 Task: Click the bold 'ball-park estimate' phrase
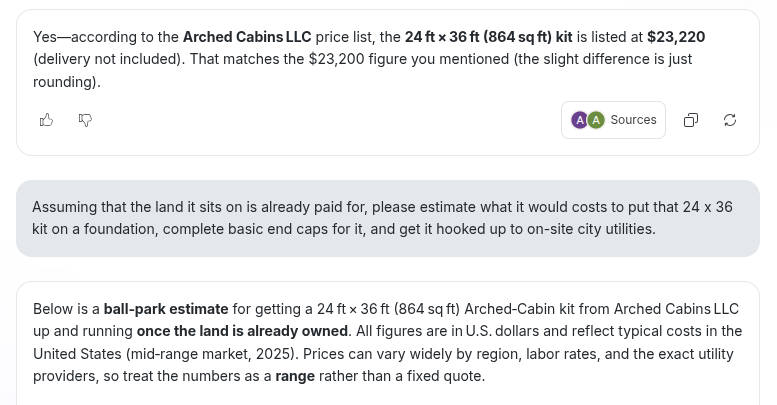click(166, 309)
